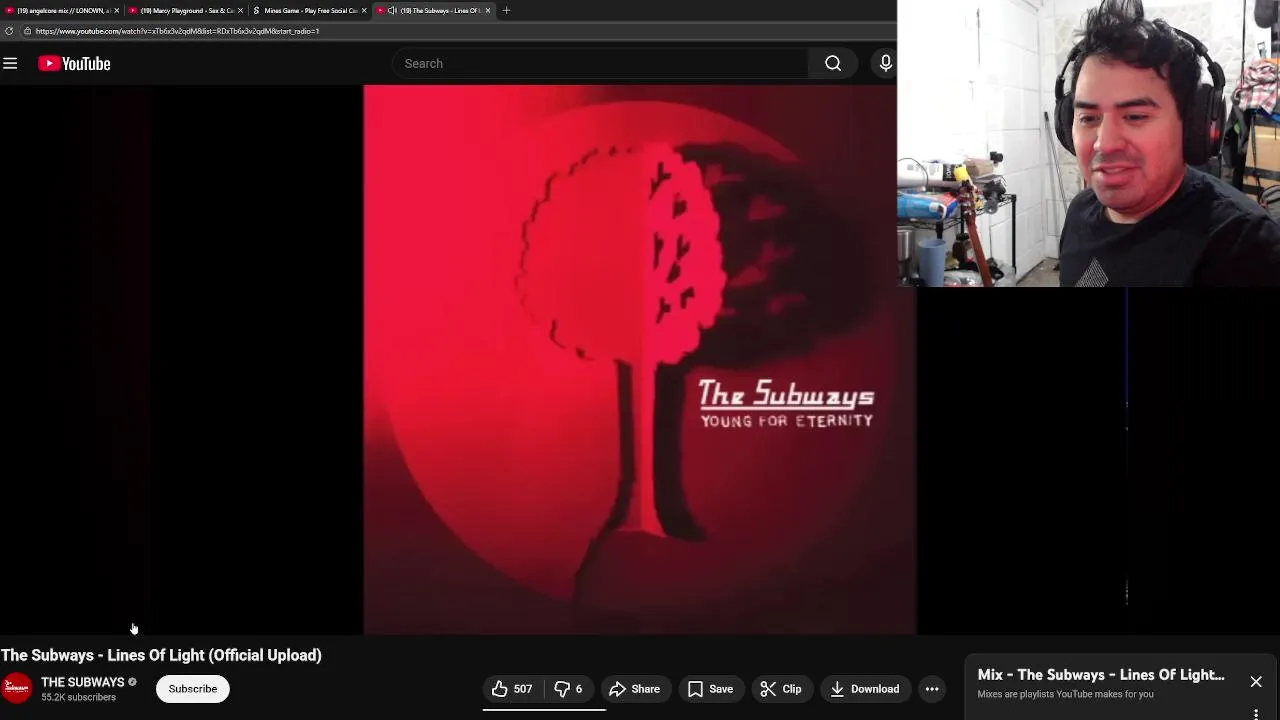The height and width of the screenshot is (720, 1280).
Task: Dislike the video with thumbs down
Action: [x=568, y=689]
